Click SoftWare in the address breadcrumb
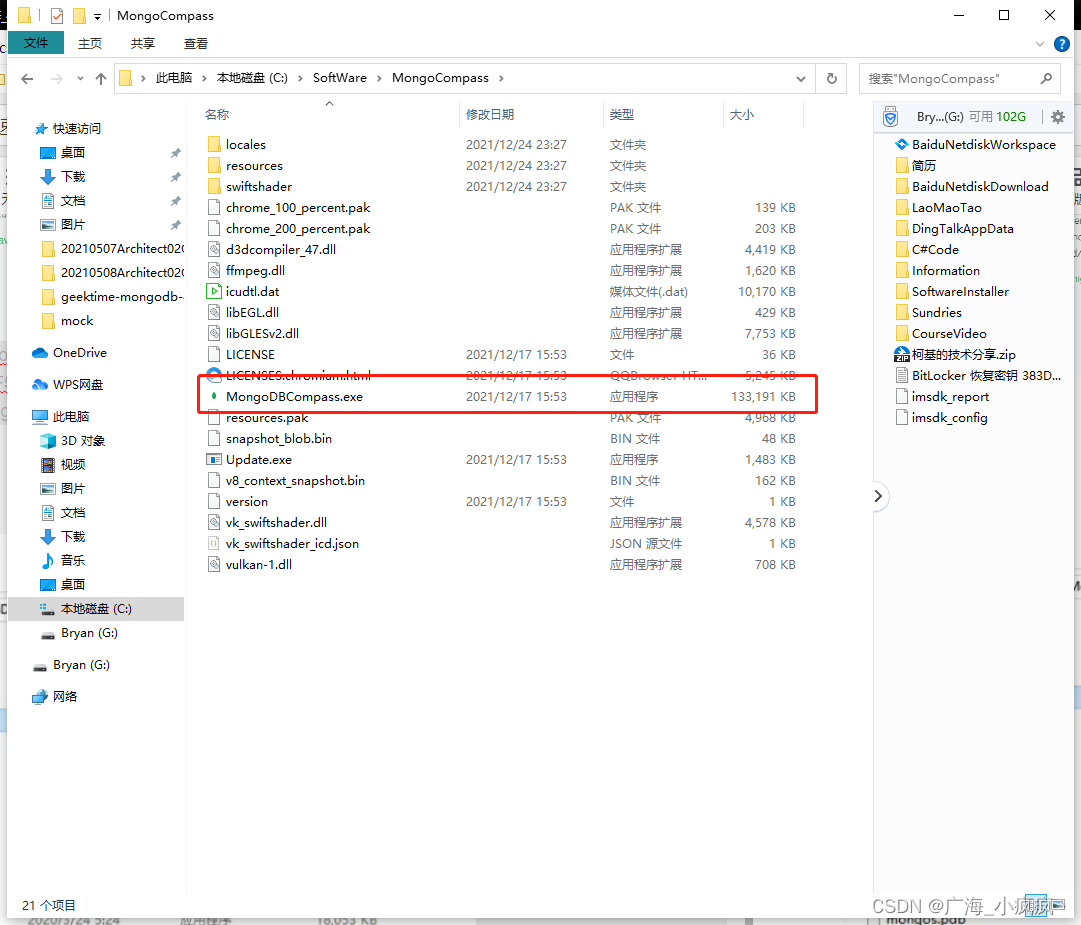 click(340, 78)
